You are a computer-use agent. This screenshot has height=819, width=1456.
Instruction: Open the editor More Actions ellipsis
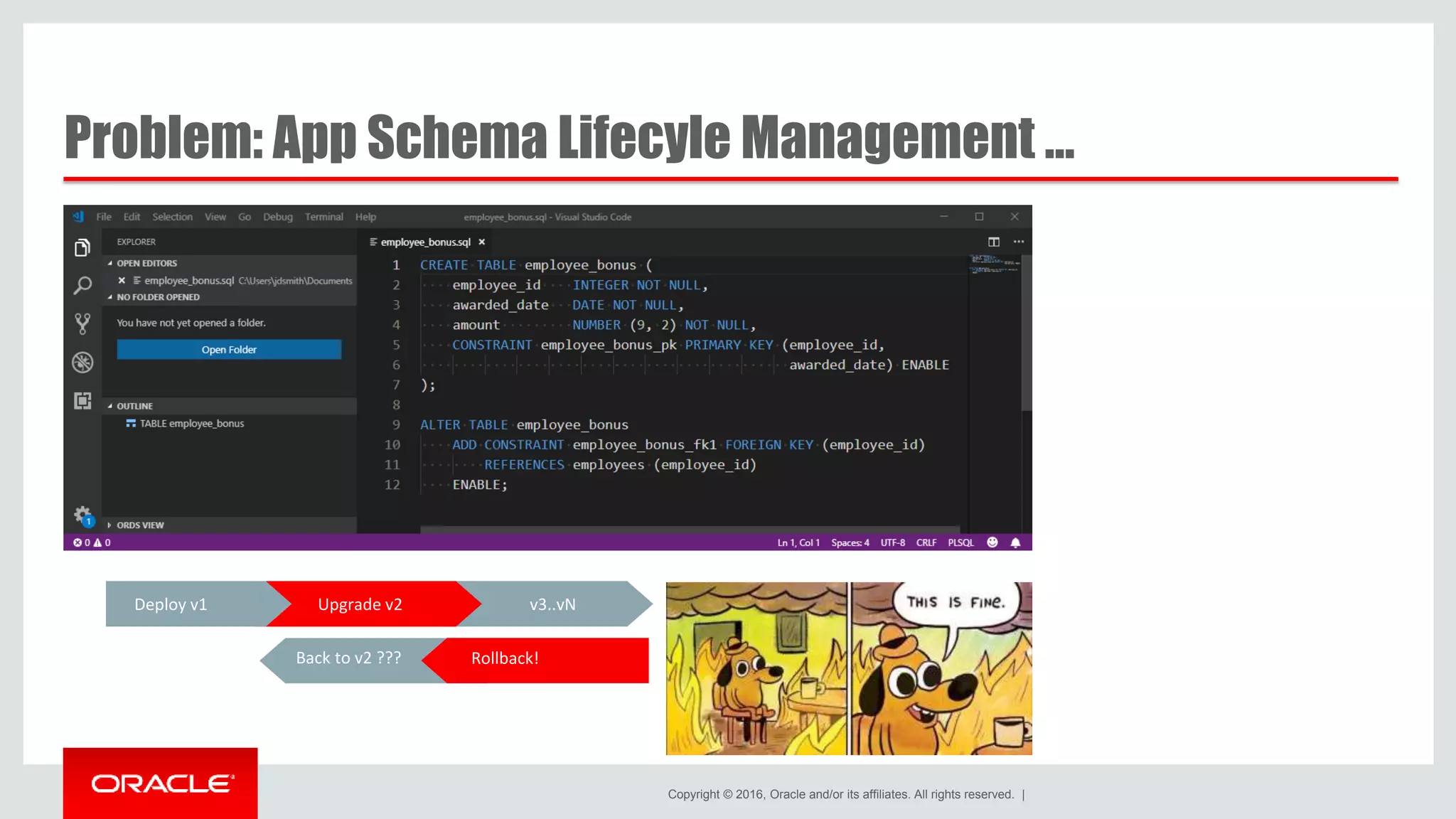[1019, 242]
